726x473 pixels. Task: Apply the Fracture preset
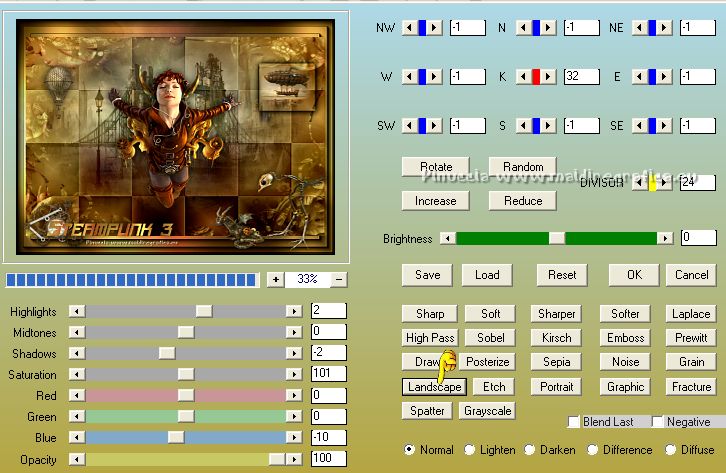tap(692, 387)
